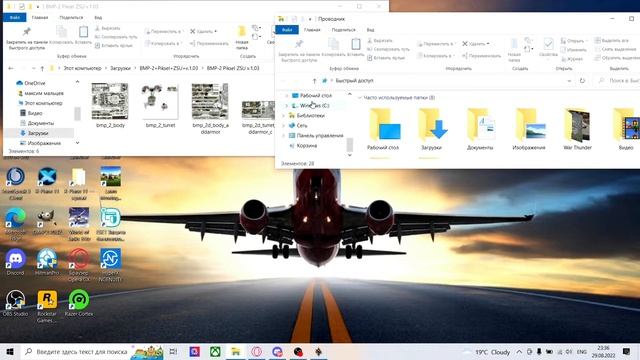Open the ESET desktop shortcut
Screen dimensions: 640x360
(x=111, y=224)
